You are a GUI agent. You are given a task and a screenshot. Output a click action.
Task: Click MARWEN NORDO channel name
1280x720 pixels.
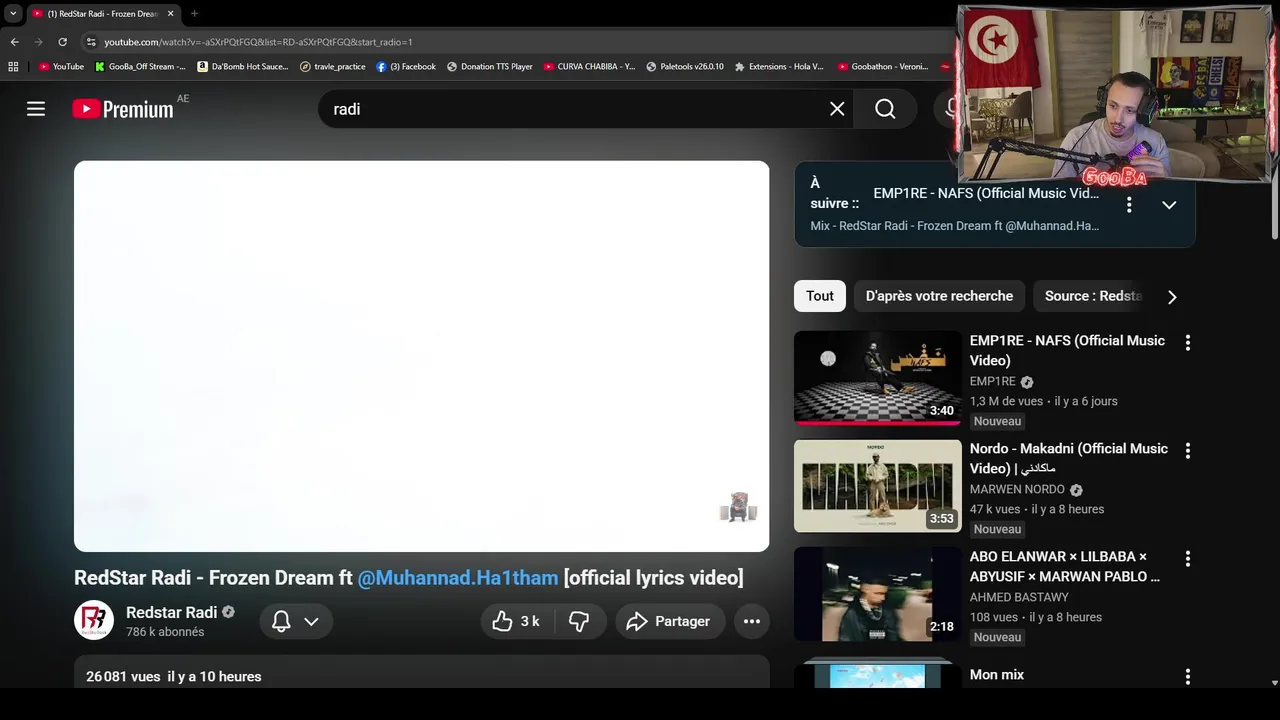1017,489
